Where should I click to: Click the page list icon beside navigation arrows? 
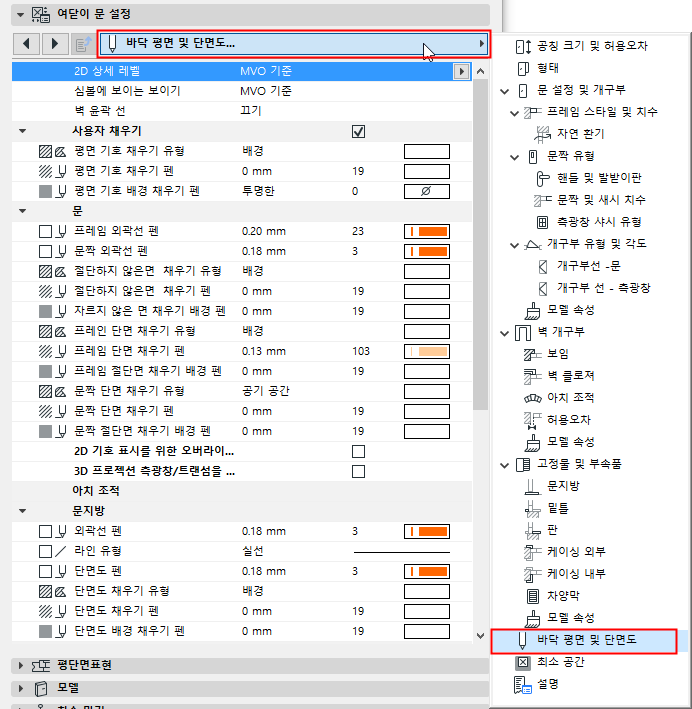[83, 44]
